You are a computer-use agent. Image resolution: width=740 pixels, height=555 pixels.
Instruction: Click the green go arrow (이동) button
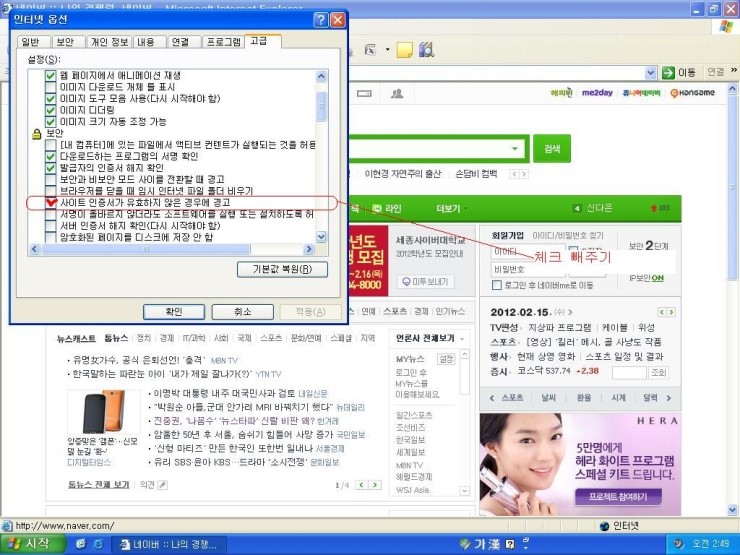679,73
